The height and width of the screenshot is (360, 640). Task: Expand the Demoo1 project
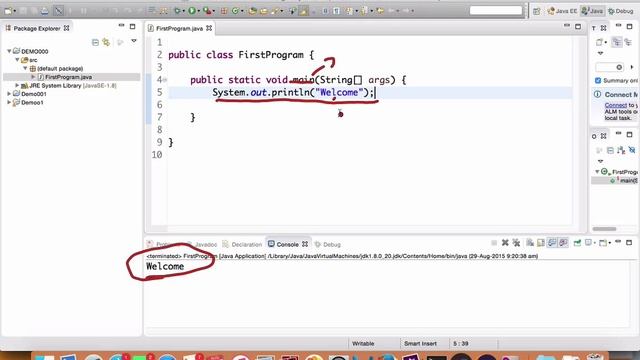pyautogui.click(x=9, y=102)
